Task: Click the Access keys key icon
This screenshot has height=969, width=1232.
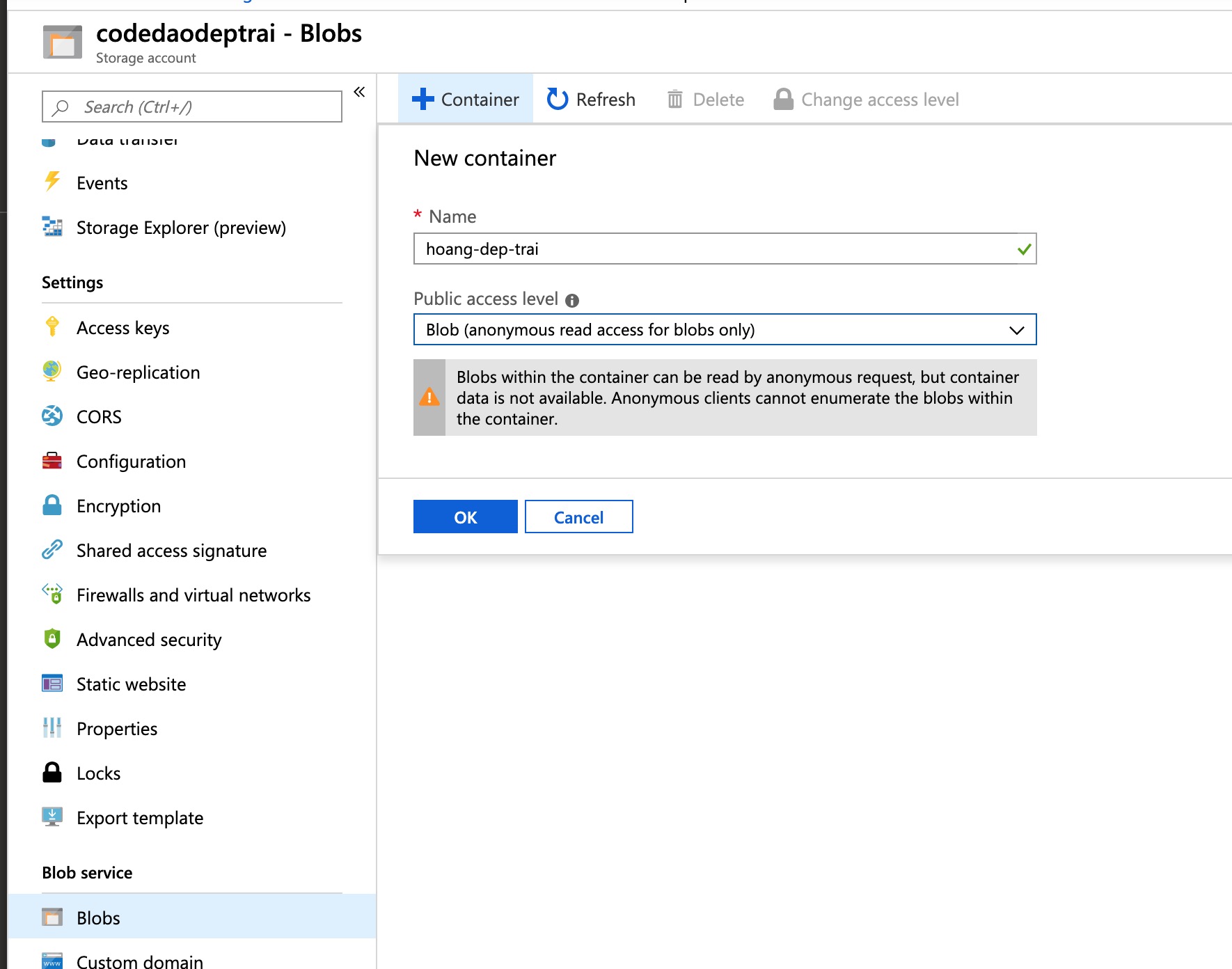Action: [x=52, y=326]
